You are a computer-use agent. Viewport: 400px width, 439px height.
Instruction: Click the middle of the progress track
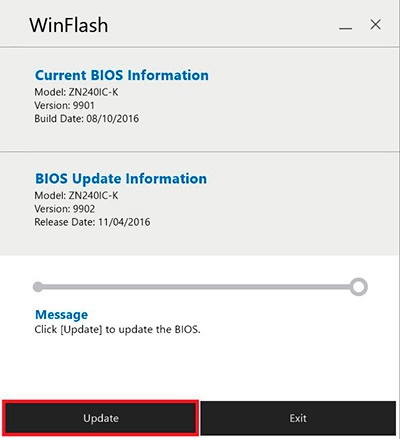[197, 287]
